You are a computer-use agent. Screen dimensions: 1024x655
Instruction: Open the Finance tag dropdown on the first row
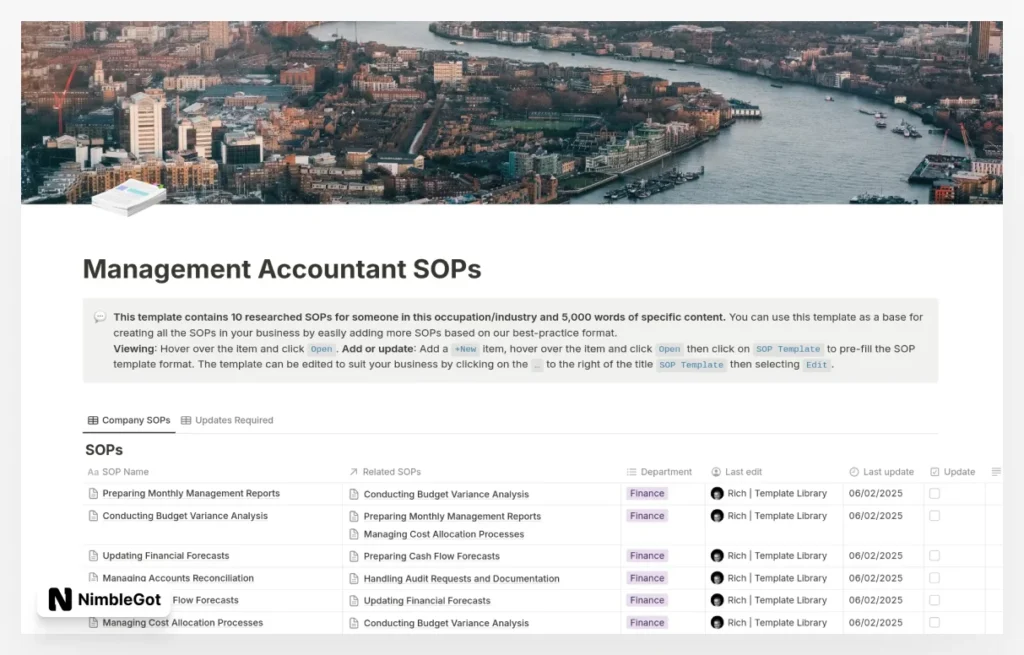click(x=646, y=493)
